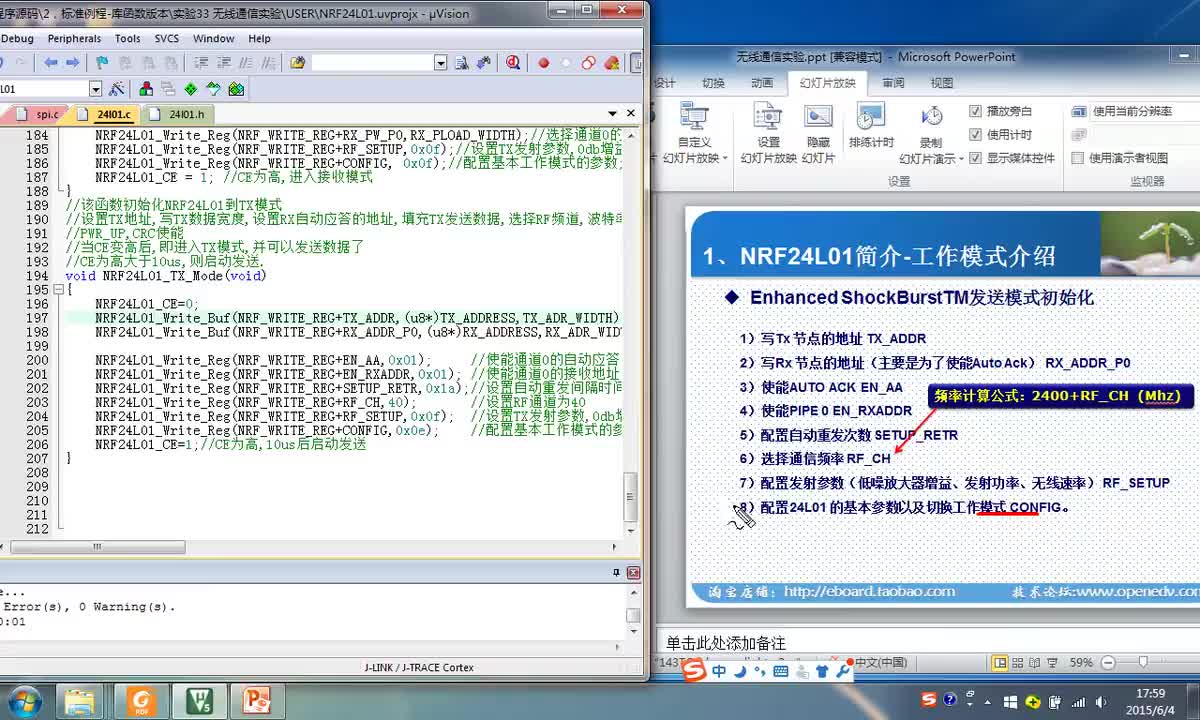Click the Find icon next to search box

click(461, 62)
